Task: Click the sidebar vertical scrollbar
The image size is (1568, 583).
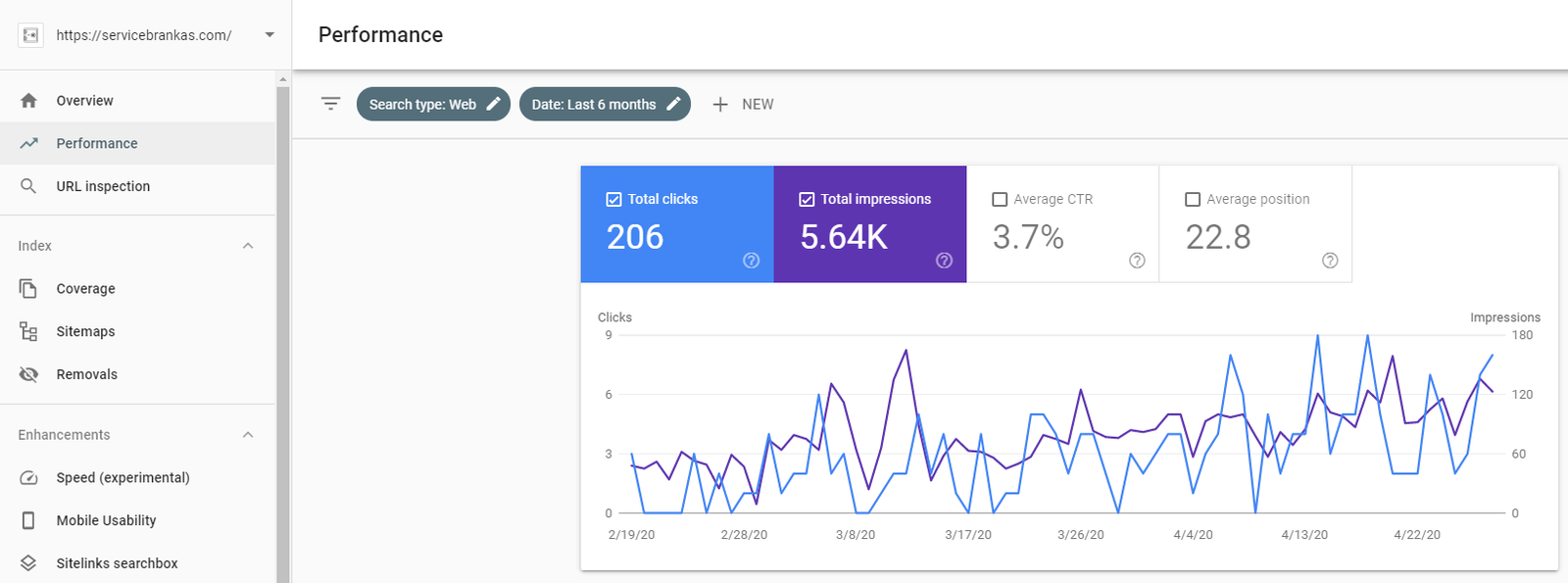Action: point(283,333)
